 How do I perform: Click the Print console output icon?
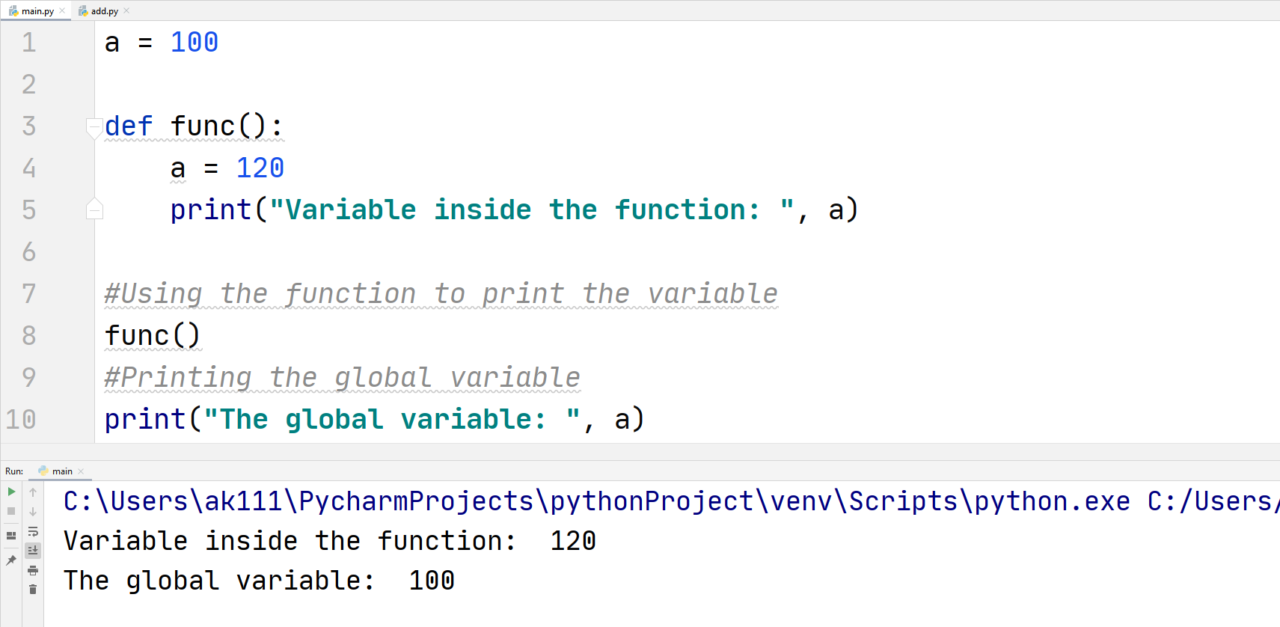click(x=33, y=570)
